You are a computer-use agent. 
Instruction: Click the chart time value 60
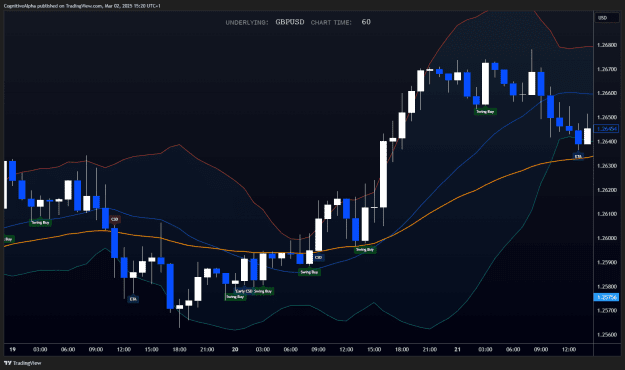(x=366, y=22)
